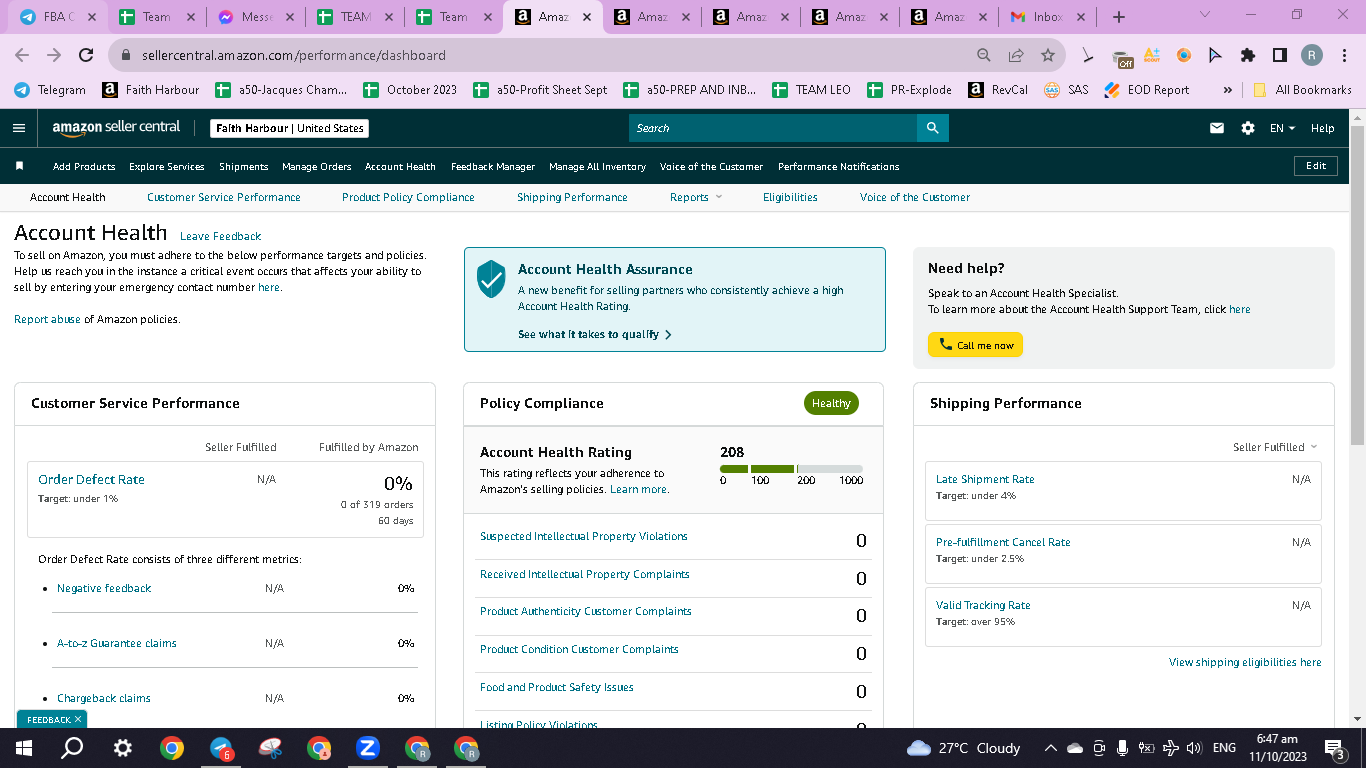The width and height of the screenshot is (1366, 768).
Task: Close the FEEDBACK tab with its X
Action: coord(78,719)
